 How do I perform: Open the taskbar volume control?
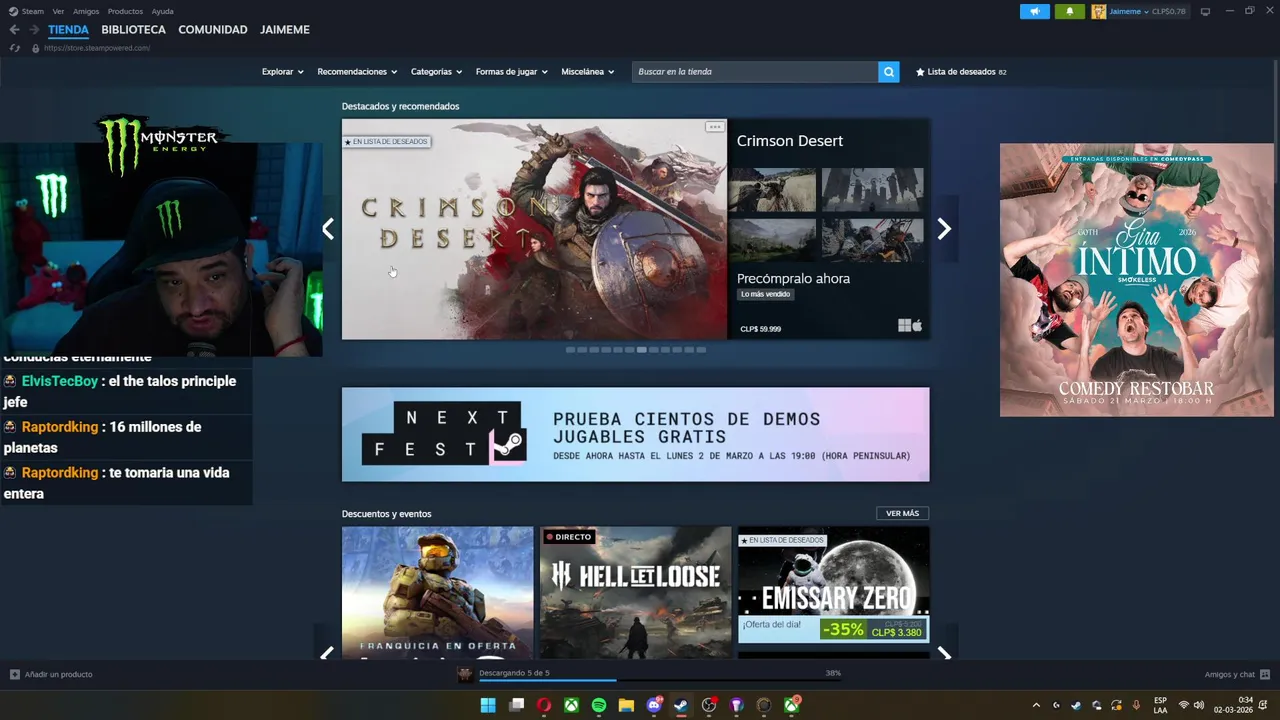(1198, 705)
